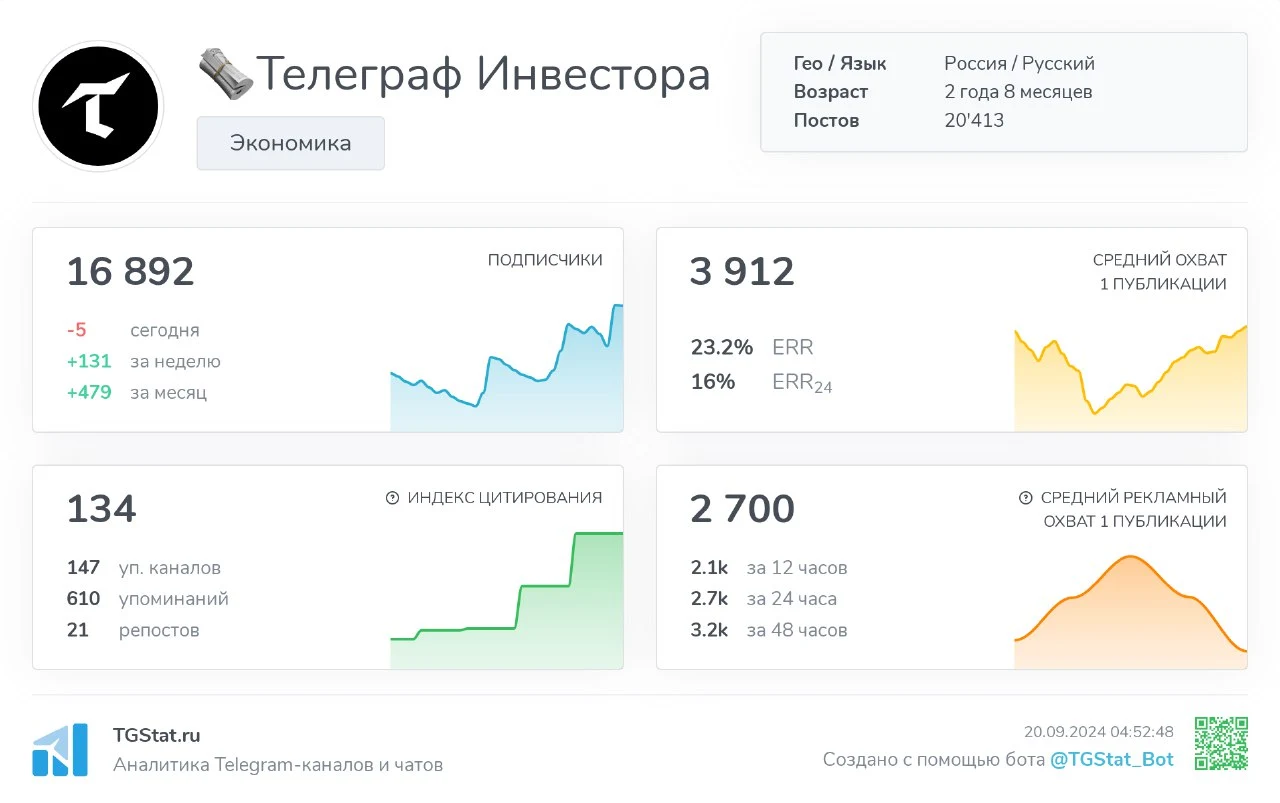Click the Телеграф Инвестора channel title
Viewport: 1280px width, 803px height.
point(484,74)
